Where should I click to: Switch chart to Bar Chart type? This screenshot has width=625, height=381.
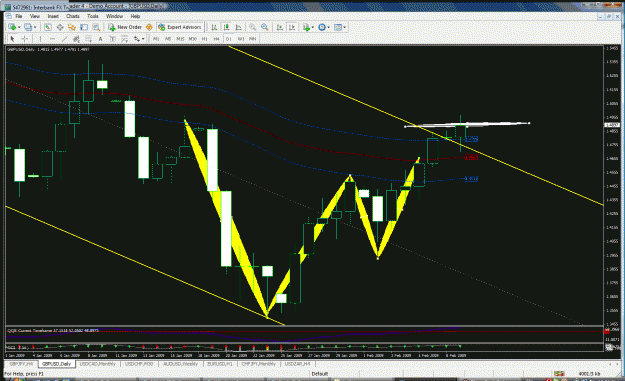(x=214, y=27)
